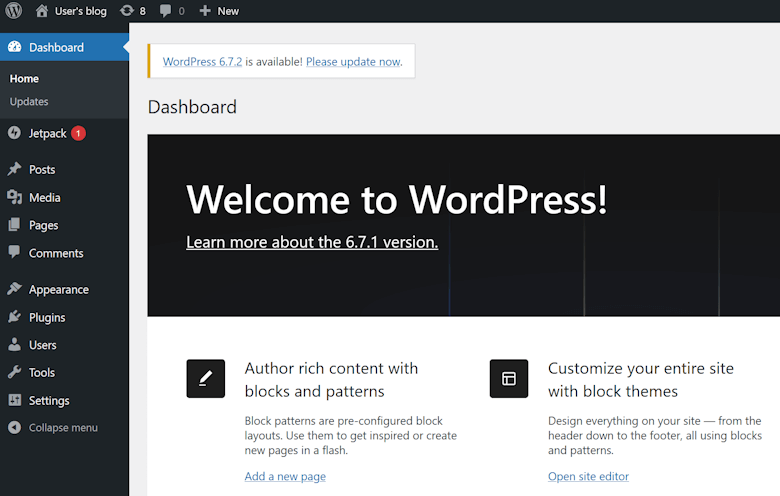Open the New content dropdown

[x=219, y=11]
